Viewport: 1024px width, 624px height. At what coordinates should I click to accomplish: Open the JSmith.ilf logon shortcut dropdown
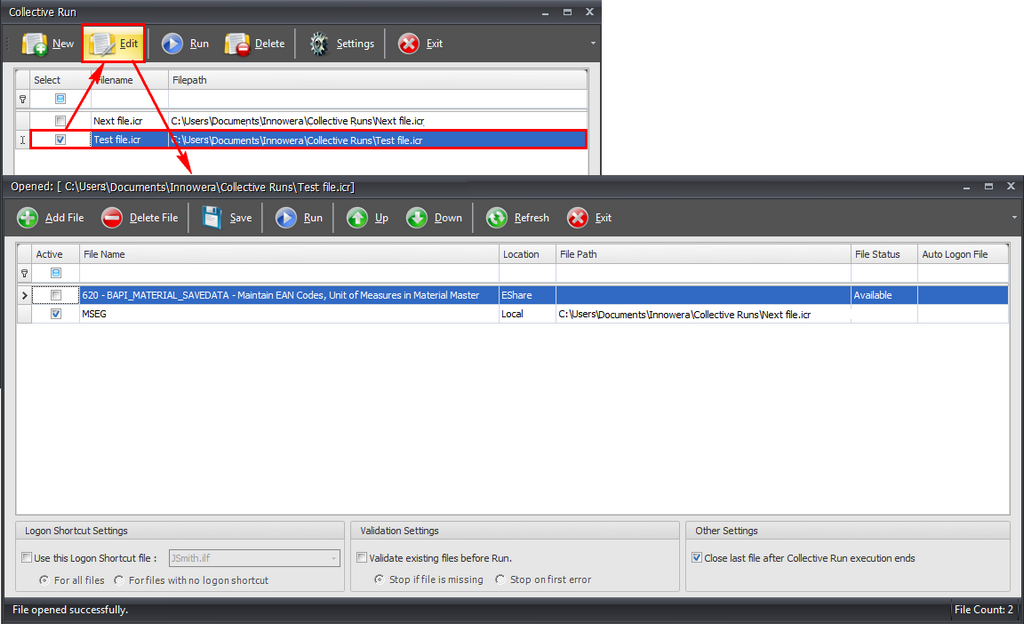[x=334, y=558]
